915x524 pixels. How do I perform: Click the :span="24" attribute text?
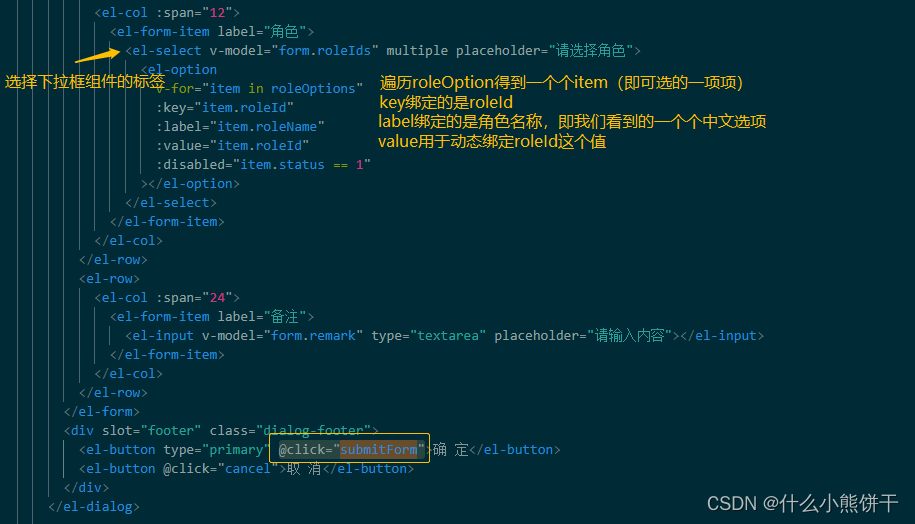pyautogui.click(x=194, y=298)
